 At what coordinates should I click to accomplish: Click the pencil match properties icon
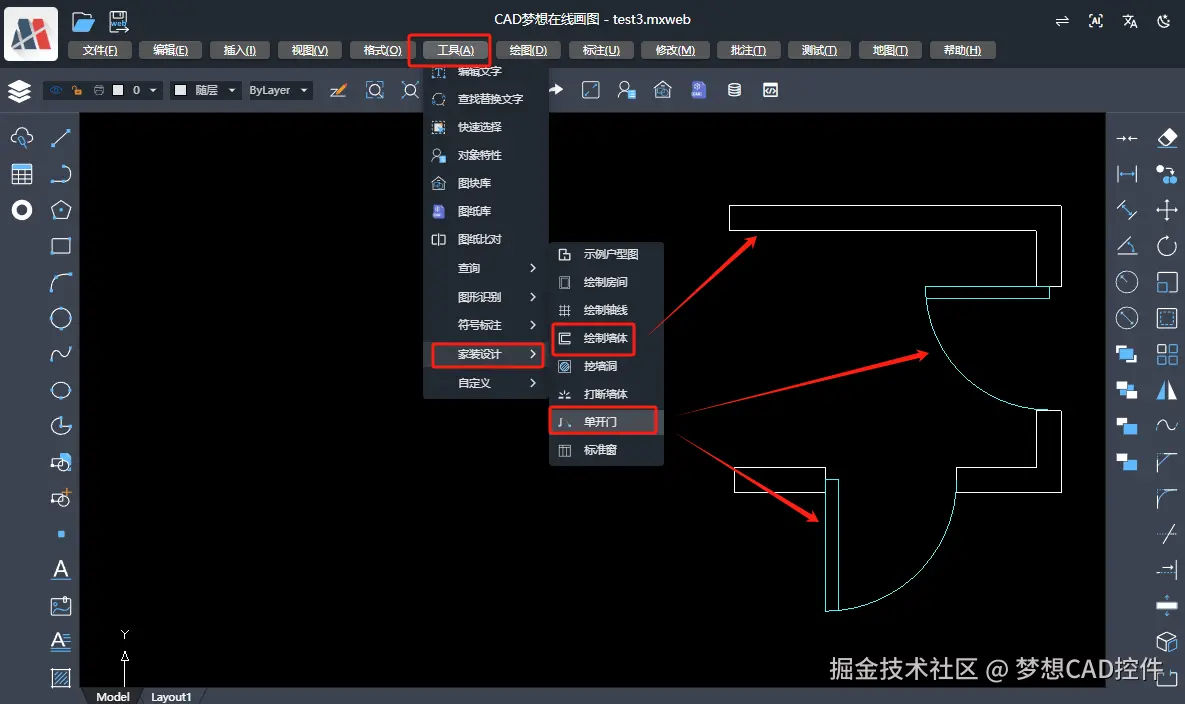coord(339,91)
